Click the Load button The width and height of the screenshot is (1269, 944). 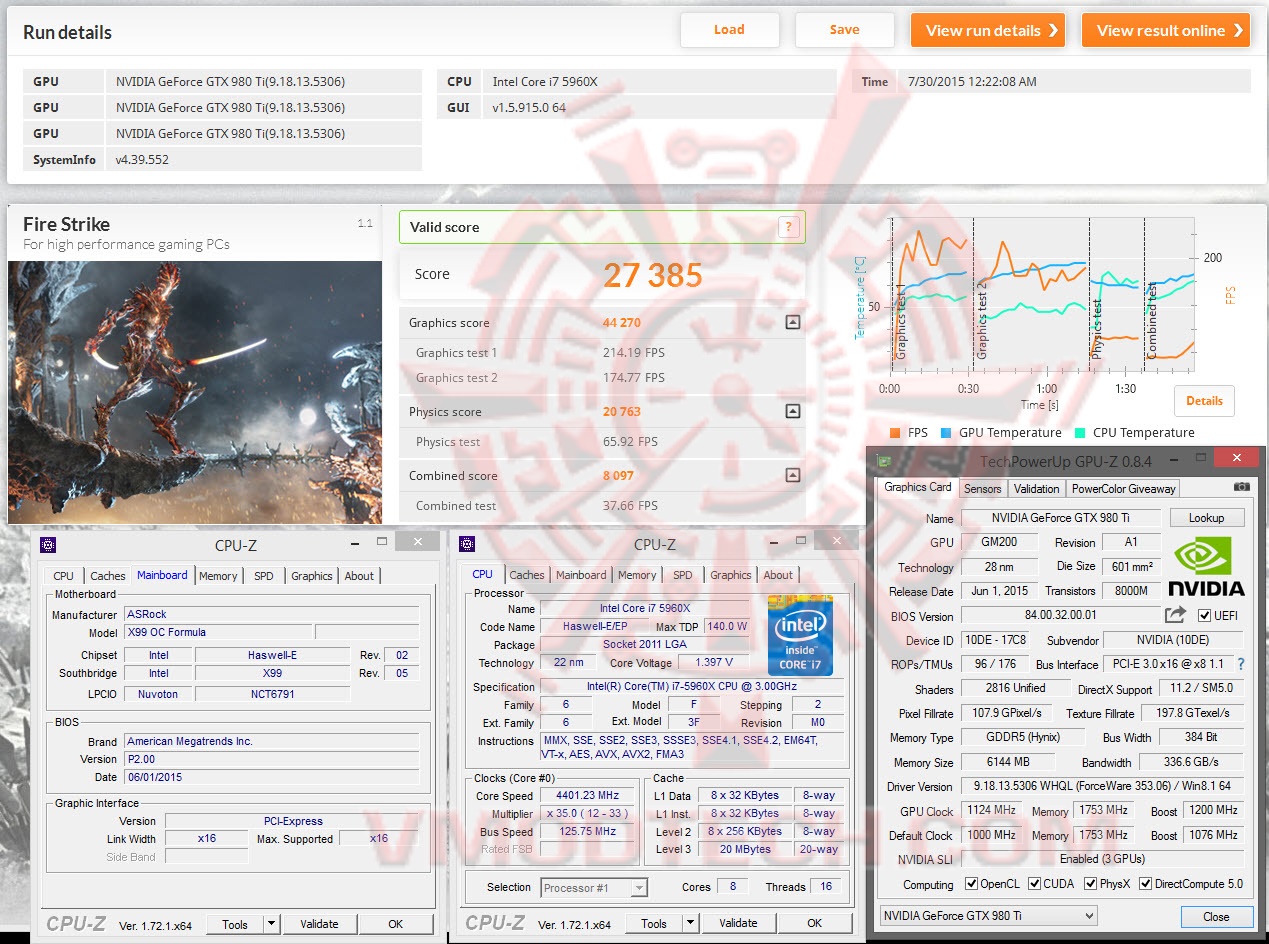click(x=729, y=30)
